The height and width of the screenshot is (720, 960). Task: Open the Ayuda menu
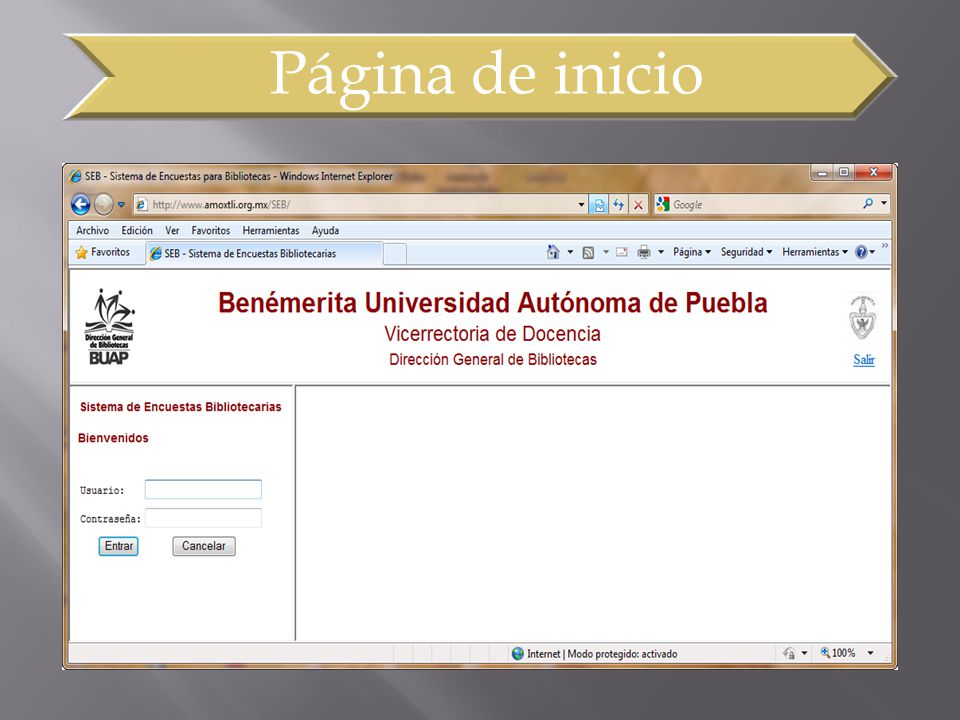click(x=325, y=230)
